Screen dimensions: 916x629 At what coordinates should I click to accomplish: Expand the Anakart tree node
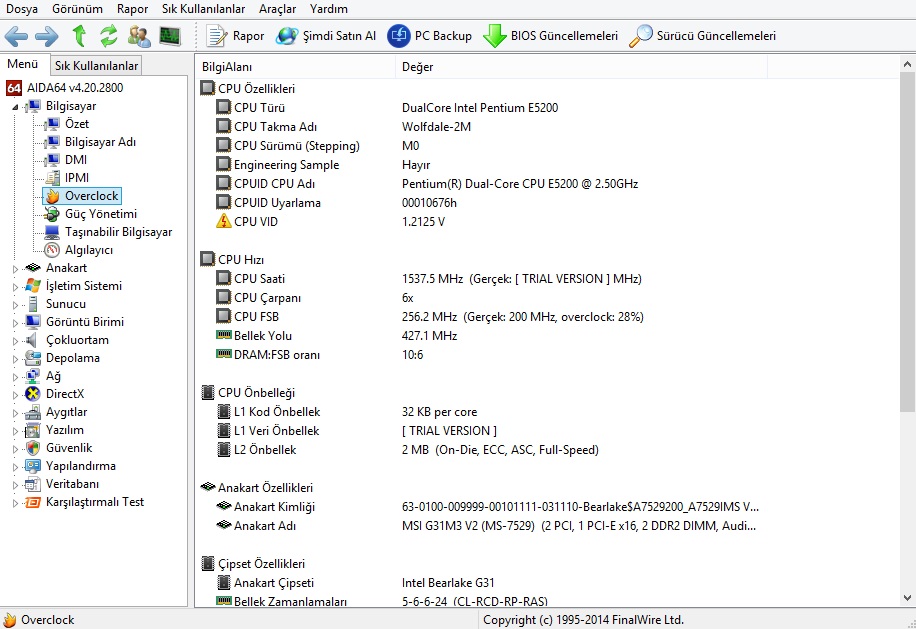15,269
